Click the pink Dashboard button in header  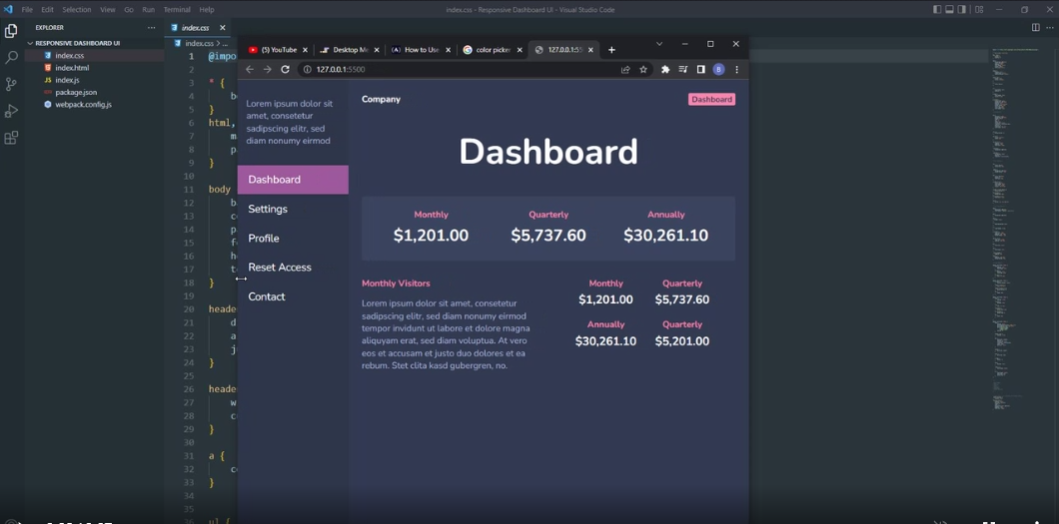click(x=711, y=99)
